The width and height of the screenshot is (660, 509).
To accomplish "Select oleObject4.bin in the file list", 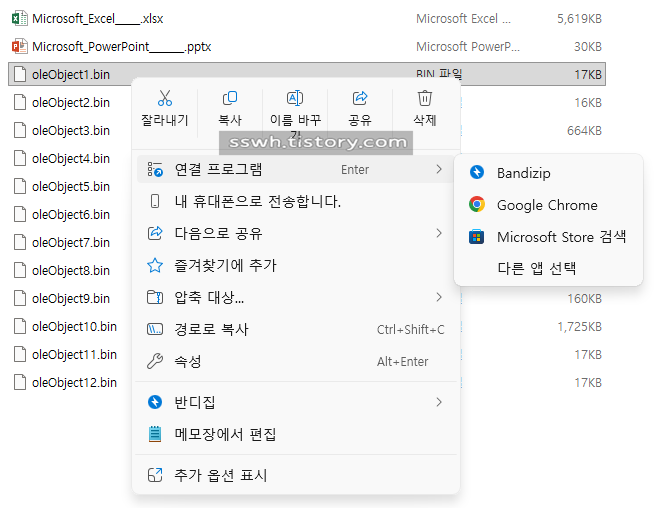I will 71,159.
